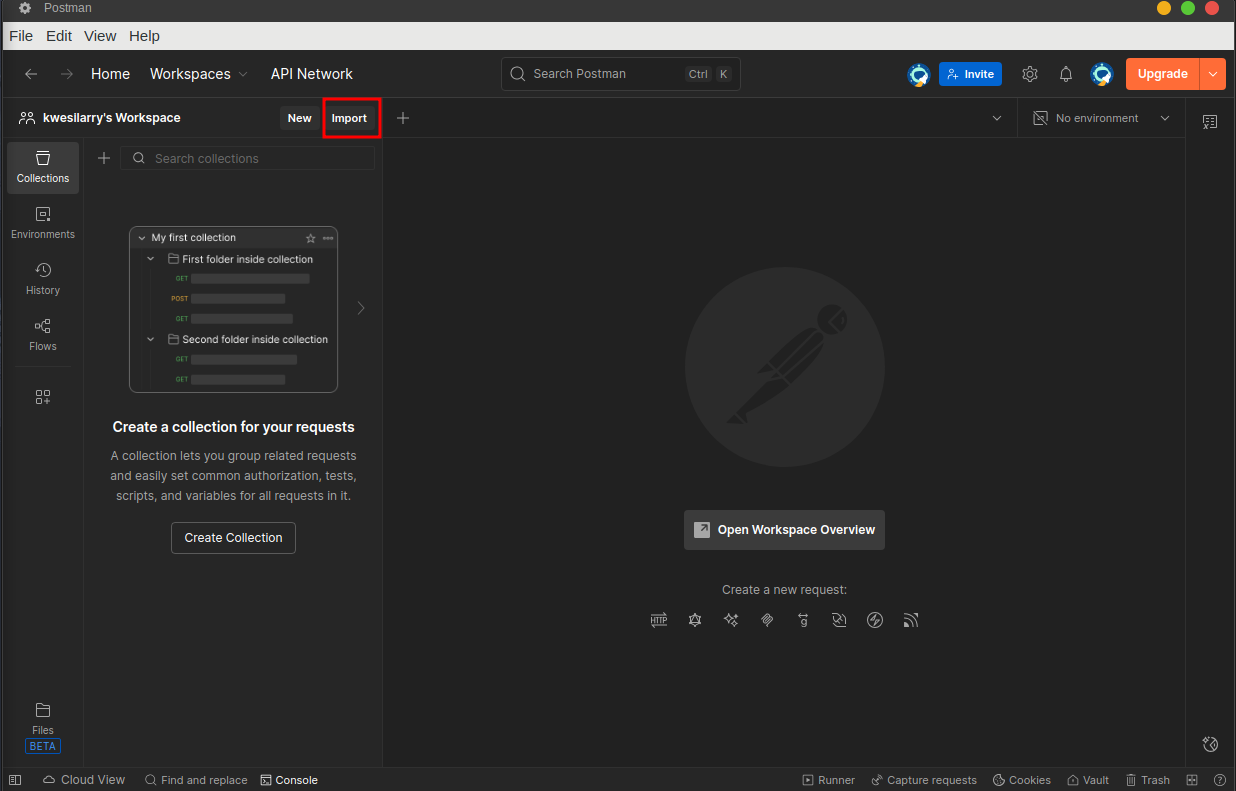Image resolution: width=1236 pixels, height=791 pixels.
Task: Open Cookies manager in the status bar
Action: [1021, 779]
